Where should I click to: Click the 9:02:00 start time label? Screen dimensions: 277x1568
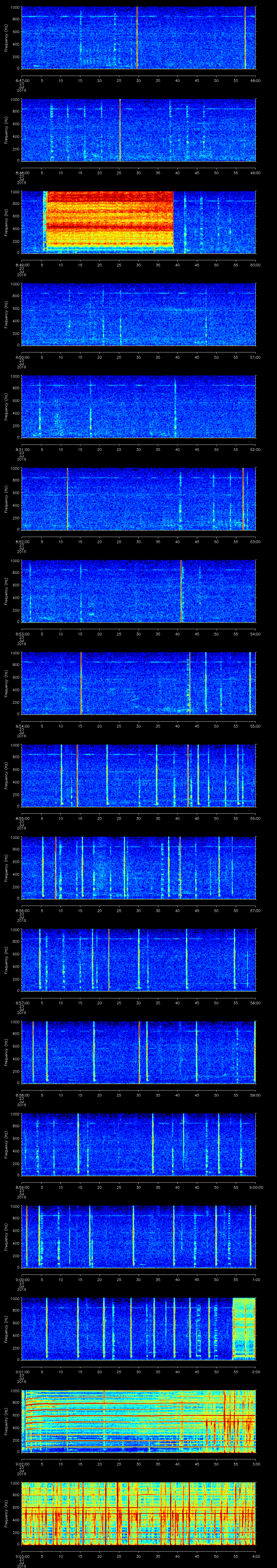click(x=22, y=1464)
